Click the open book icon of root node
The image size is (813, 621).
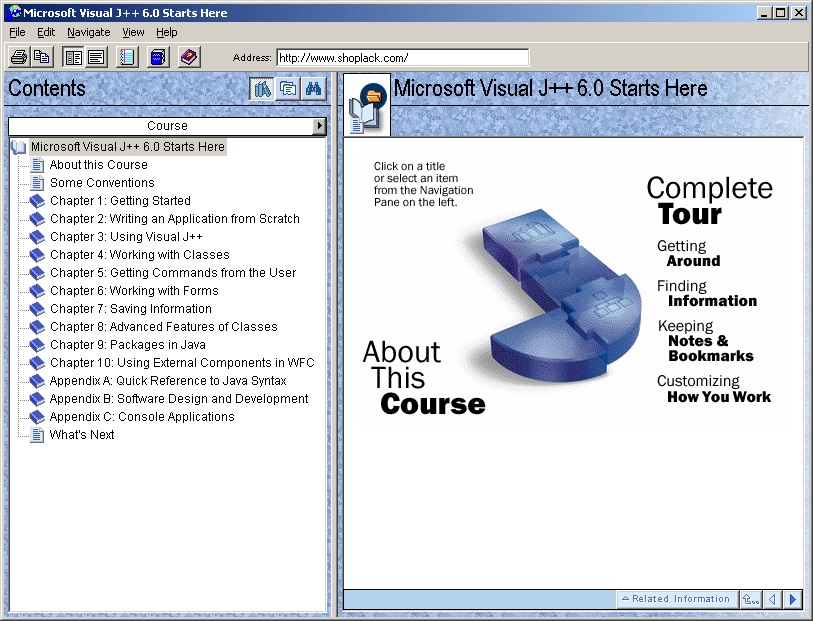click(19, 147)
